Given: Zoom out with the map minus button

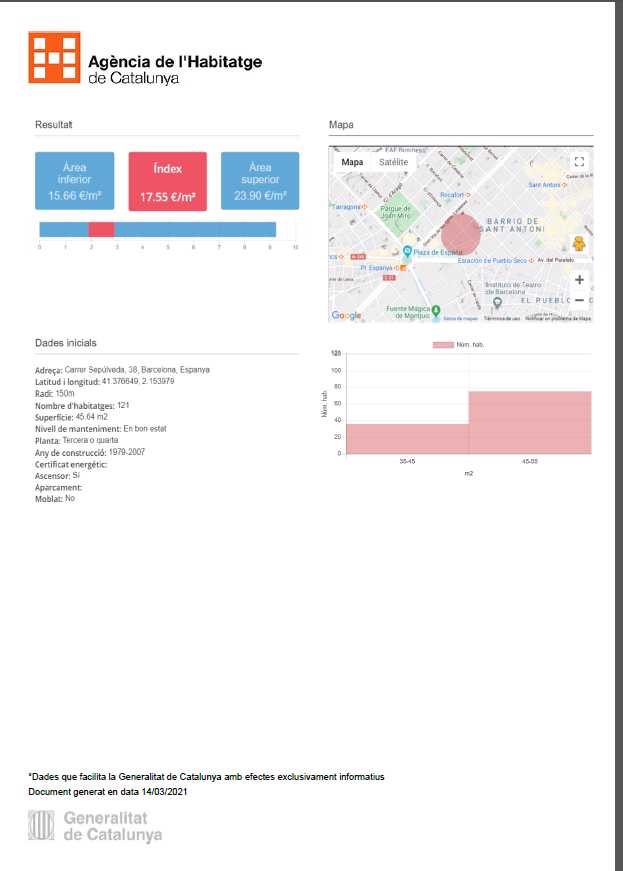Looking at the screenshot, I should tap(579, 300).
